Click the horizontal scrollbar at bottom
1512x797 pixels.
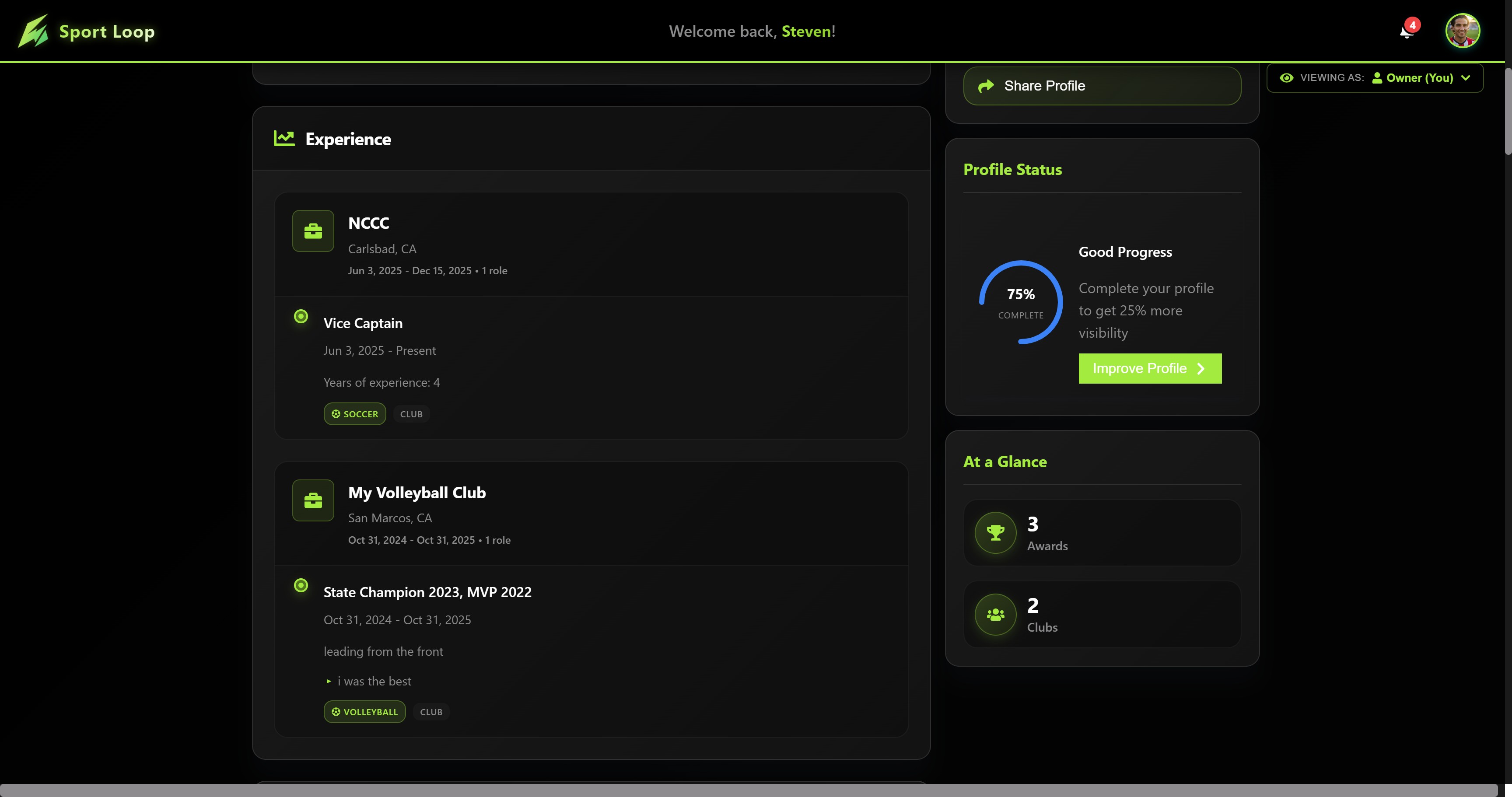[x=749, y=790]
